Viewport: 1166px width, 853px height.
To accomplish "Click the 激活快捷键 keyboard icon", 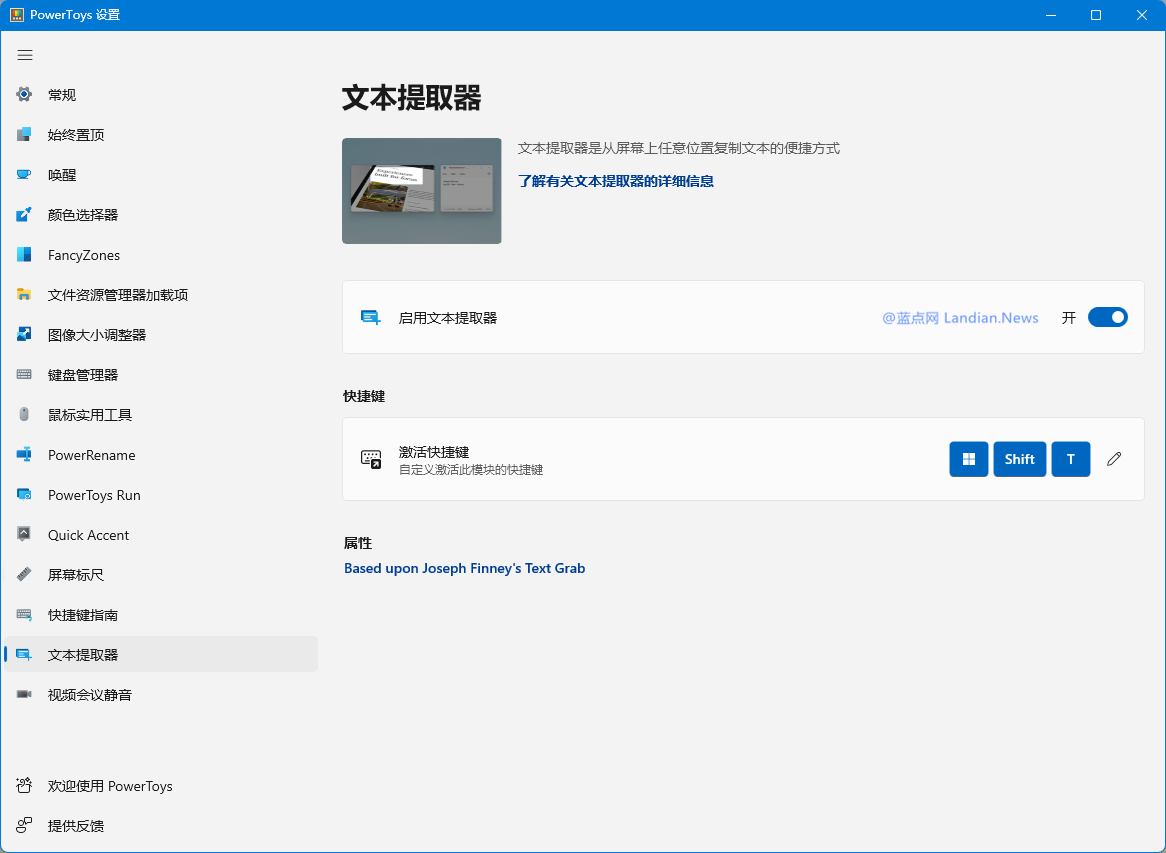I will pos(370,459).
